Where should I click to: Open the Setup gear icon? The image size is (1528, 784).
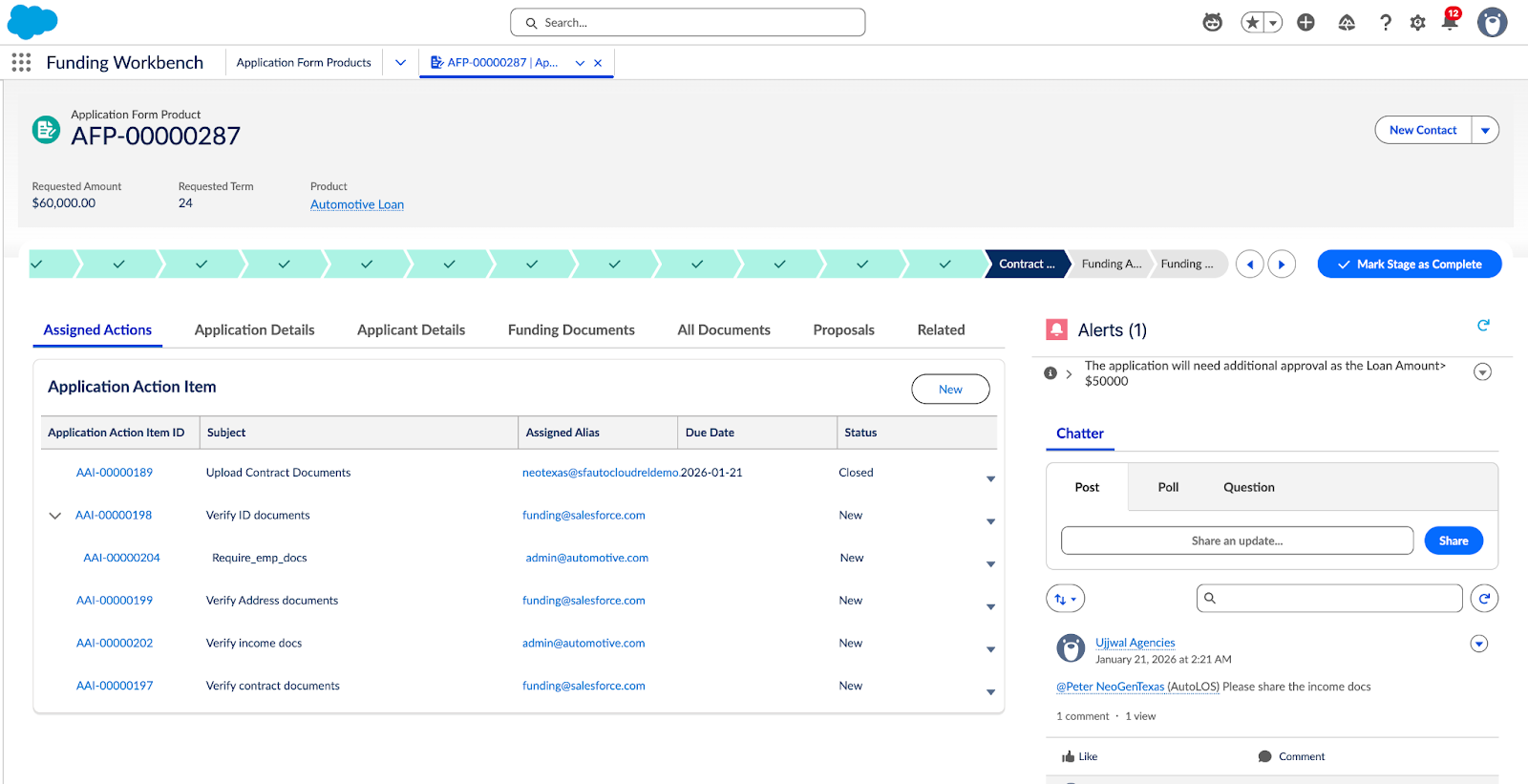(1417, 22)
